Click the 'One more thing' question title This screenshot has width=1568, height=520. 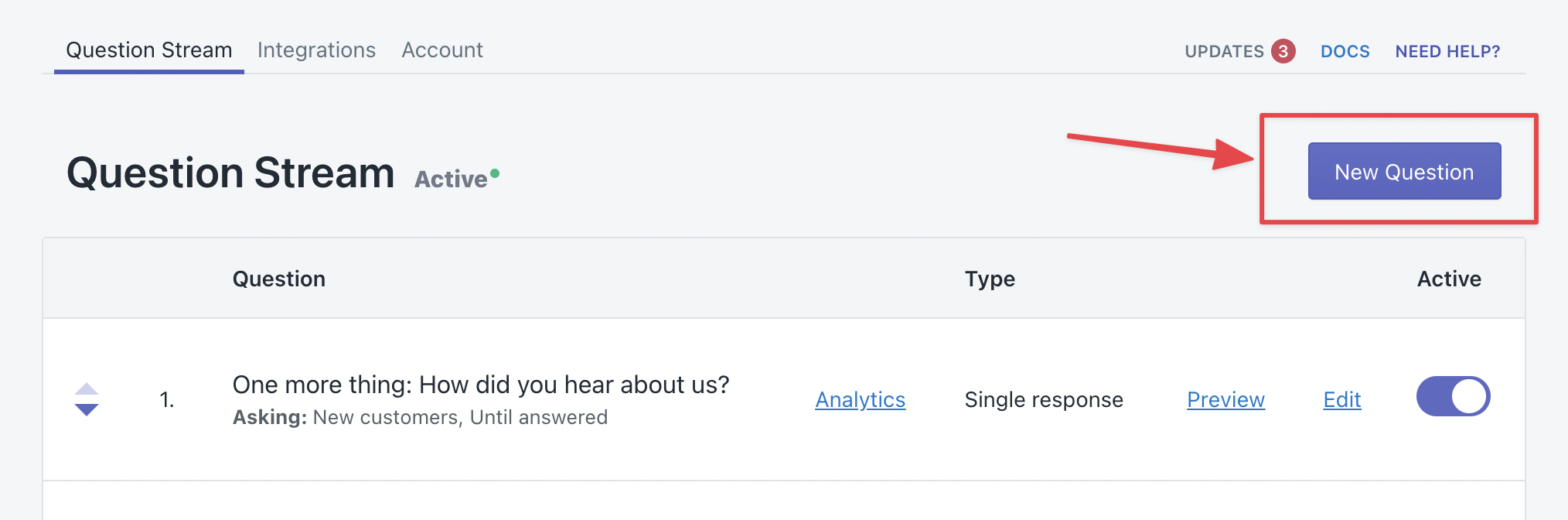pyautogui.click(x=481, y=385)
